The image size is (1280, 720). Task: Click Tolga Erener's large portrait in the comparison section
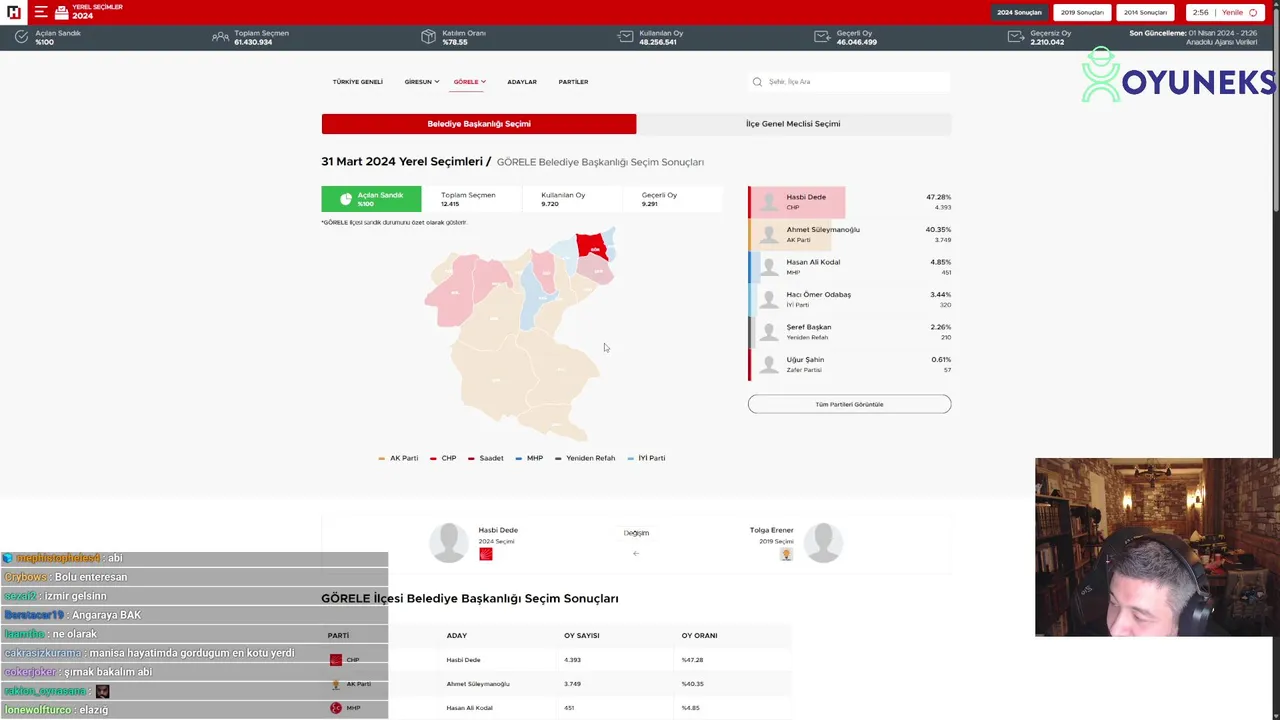point(823,542)
